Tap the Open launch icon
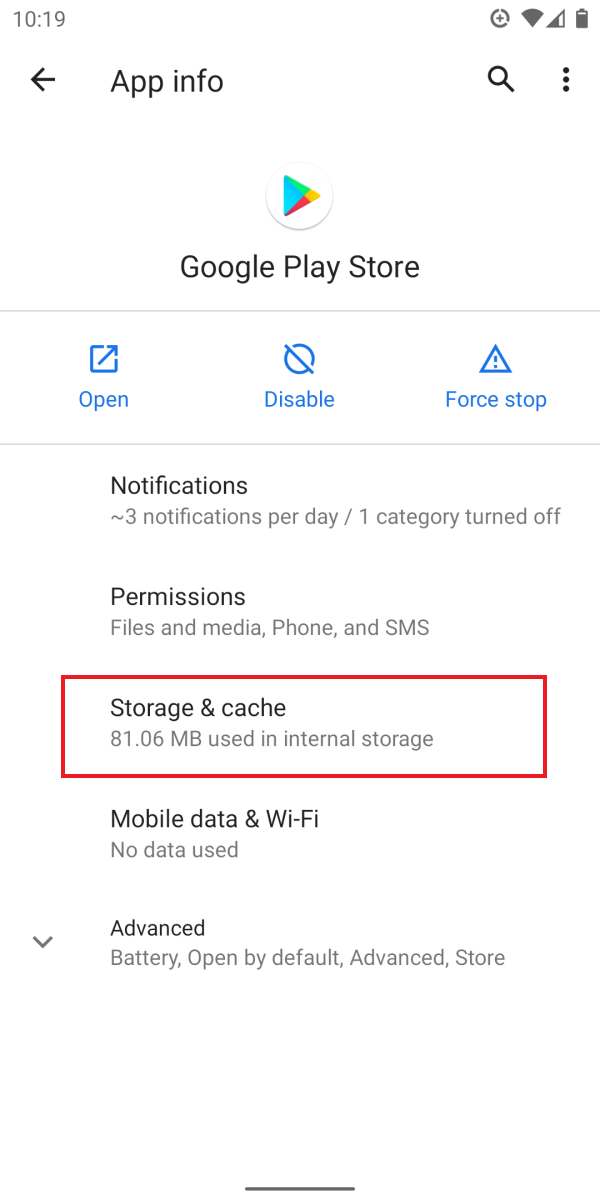This screenshot has width=600, height=1200. [104, 358]
